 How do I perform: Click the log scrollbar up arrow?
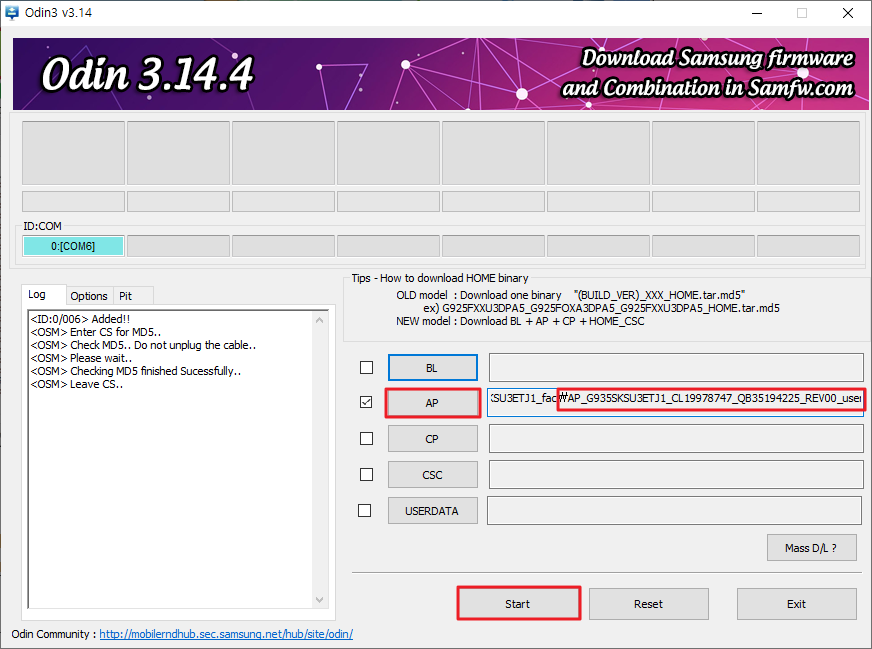coord(319,320)
